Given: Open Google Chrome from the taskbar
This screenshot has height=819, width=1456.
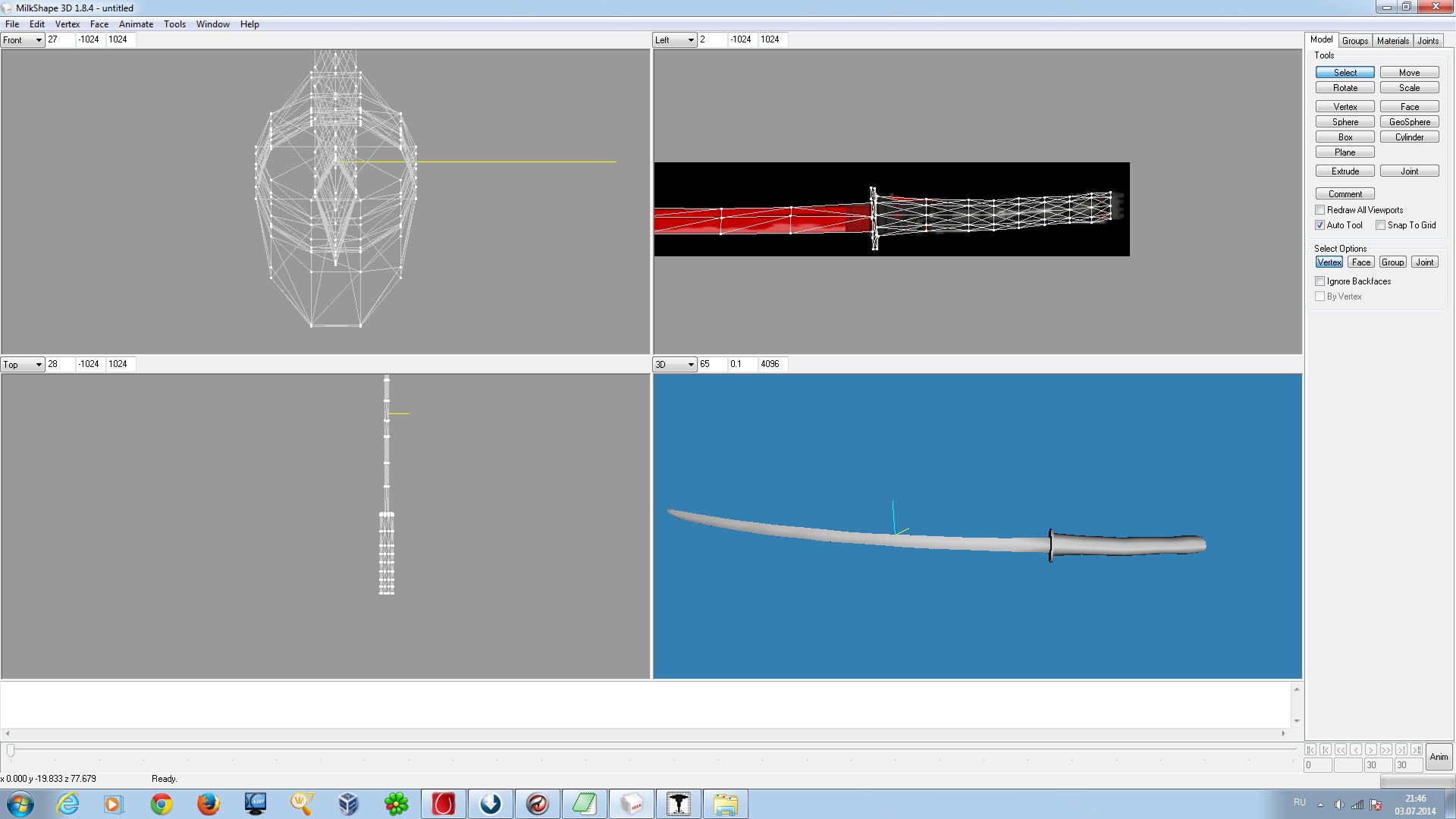Looking at the screenshot, I should tap(161, 804).
